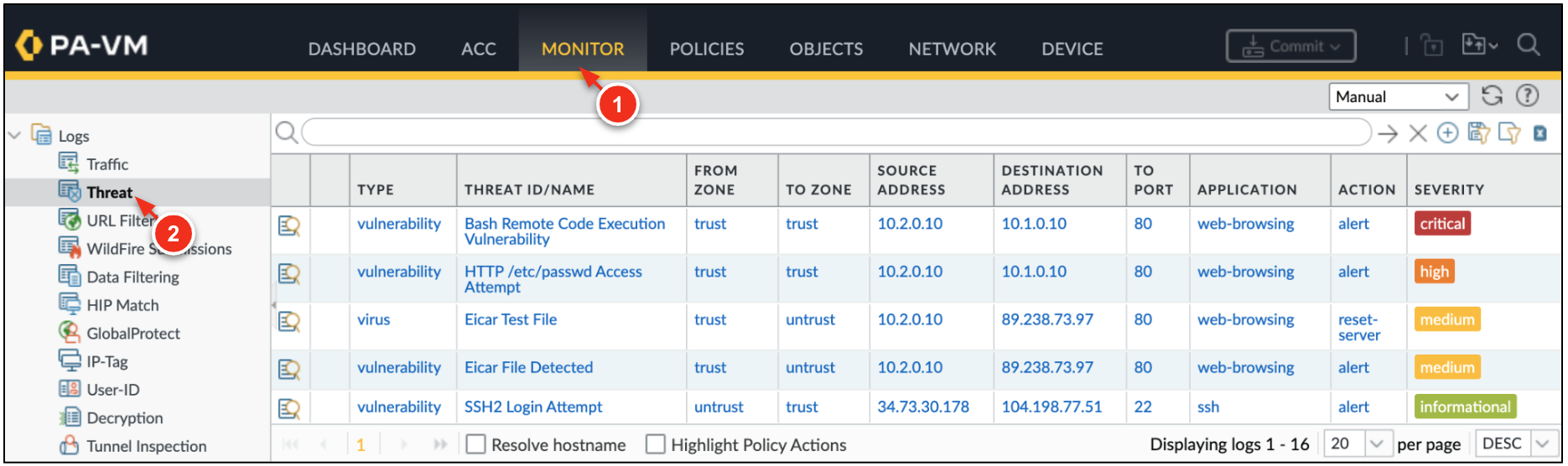Apply filter using the arrow icon
1568x466 pixels.
pyautogui.click(x=1388, y=133)
